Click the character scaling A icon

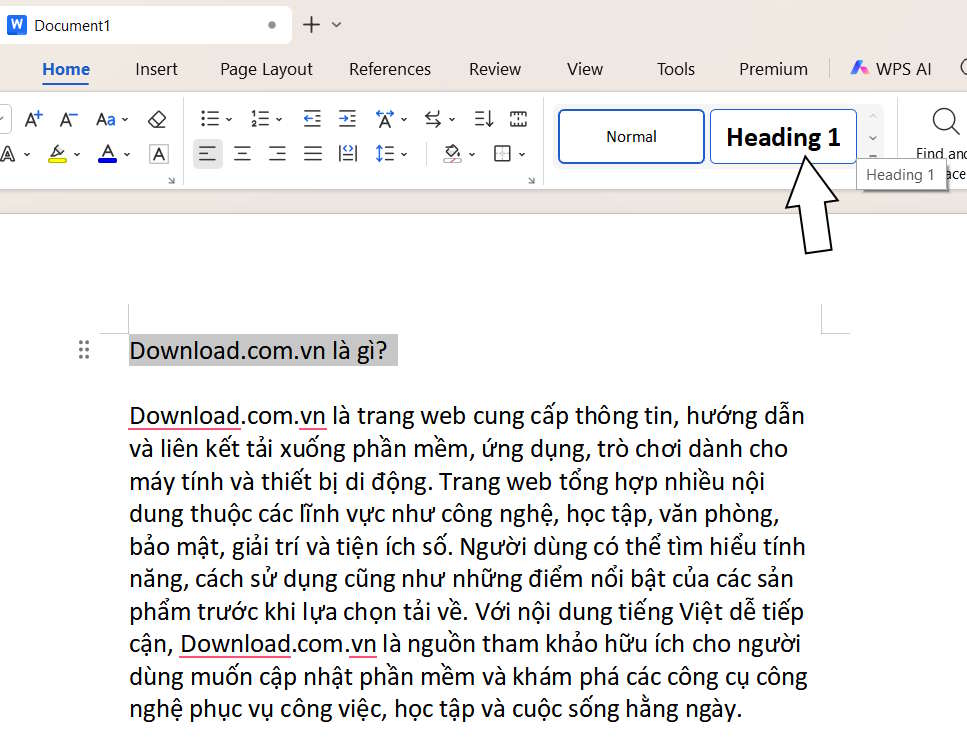385,118
